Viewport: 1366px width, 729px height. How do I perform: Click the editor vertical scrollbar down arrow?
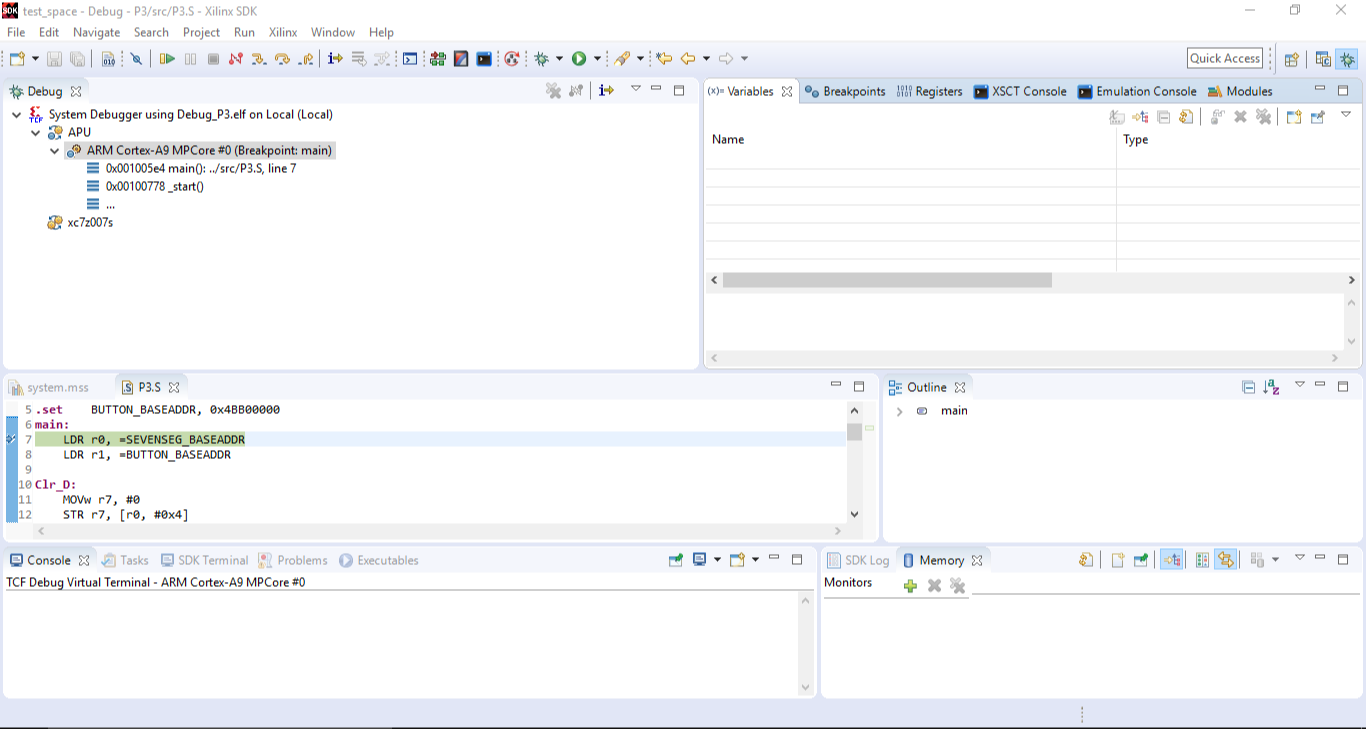click(854, 514)
